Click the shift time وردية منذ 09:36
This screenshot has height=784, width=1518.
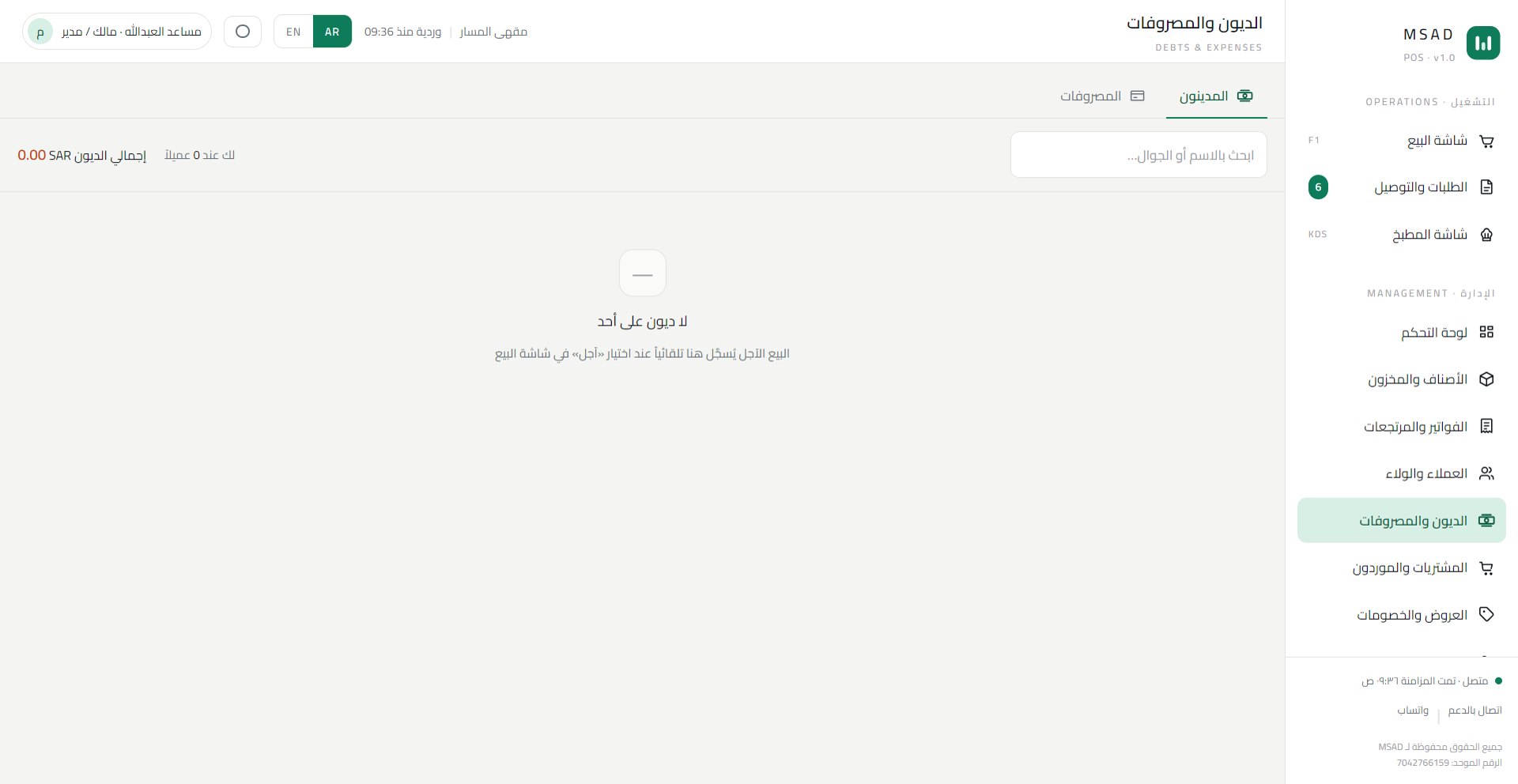click(x=403, y=32)
